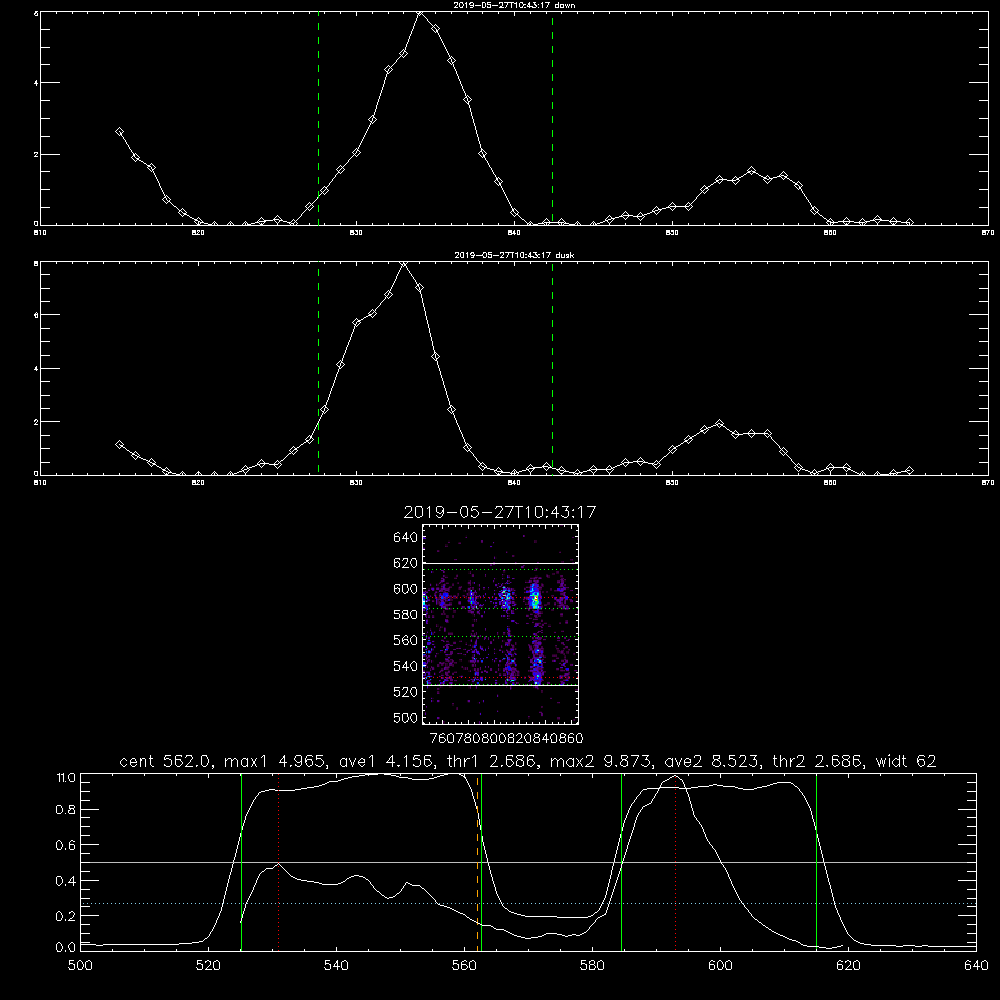Click the '600' y-axis label of spectral image
This screenshot has height=1000, width=1000.
tap(406, 589)
